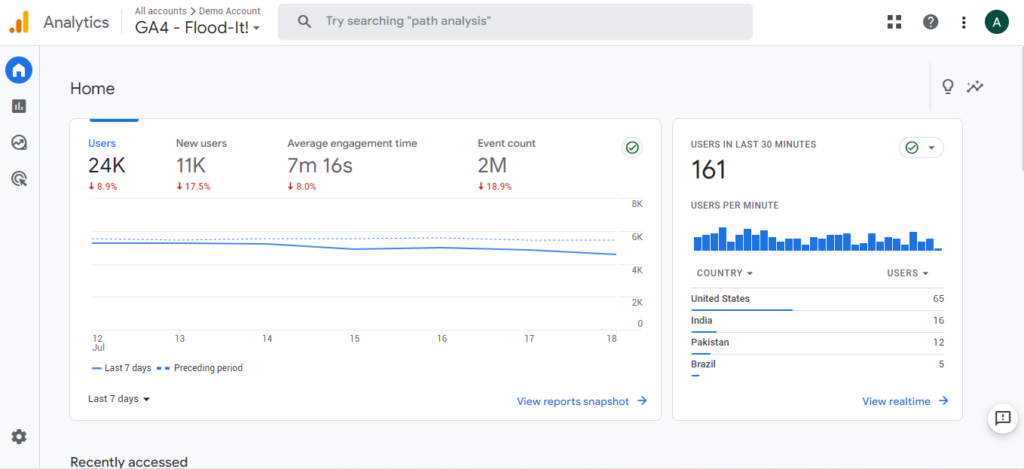Viewport: 1024px width, 469px height.
Task: Click in the search bar field
Action: [515, 21]
